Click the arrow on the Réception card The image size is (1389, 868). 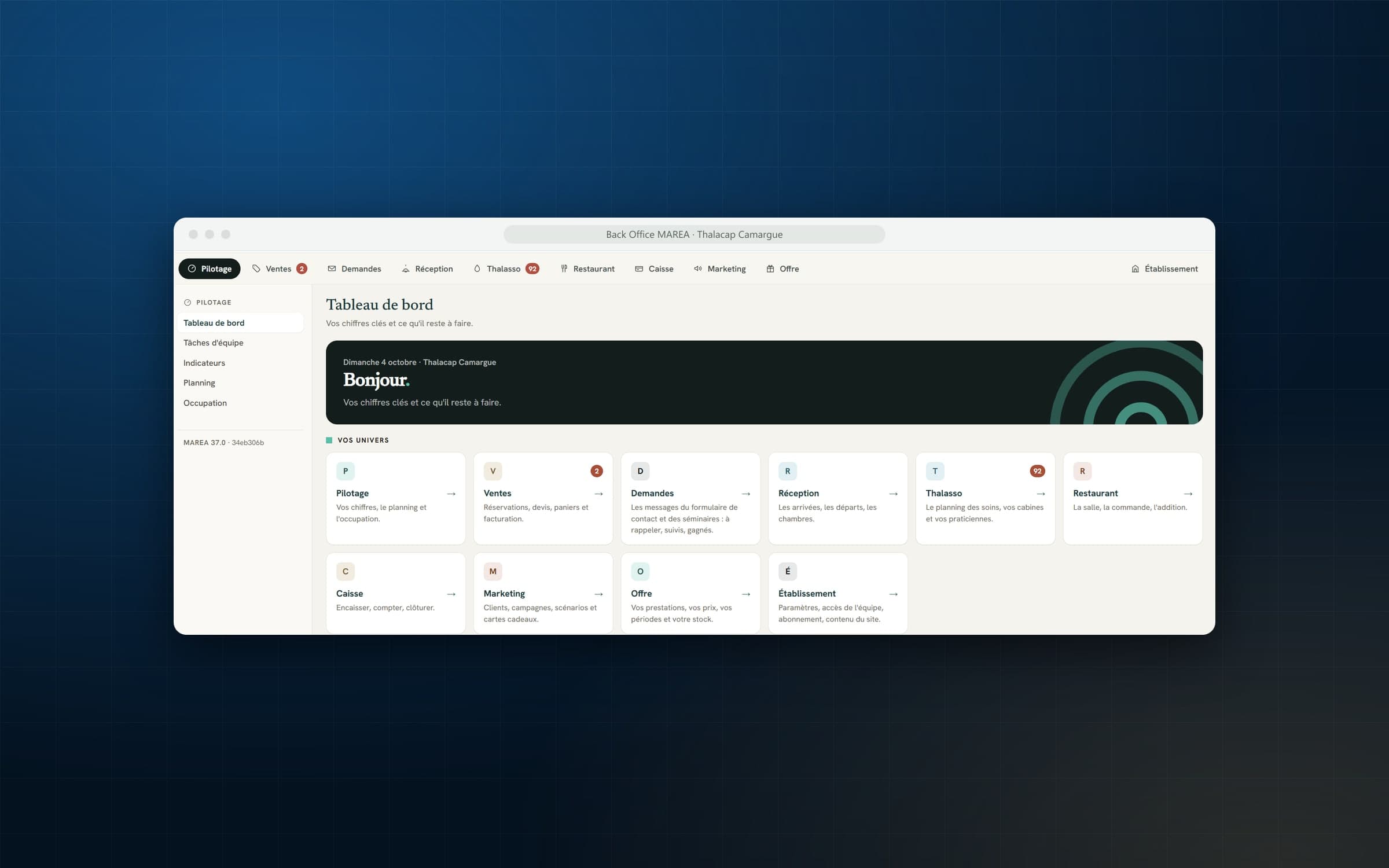coord(894,494)
